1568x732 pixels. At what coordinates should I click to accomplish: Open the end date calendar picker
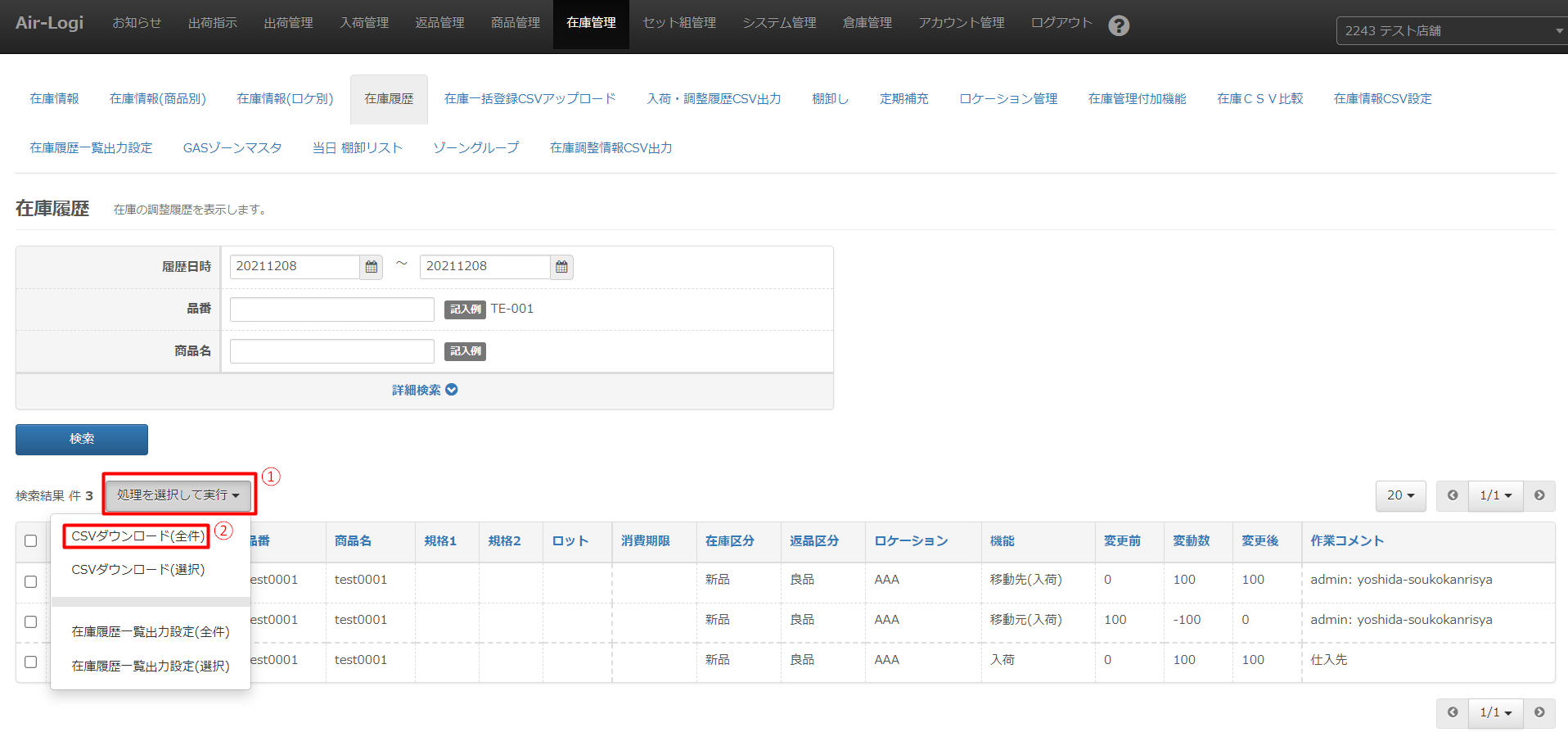(561, 267)
